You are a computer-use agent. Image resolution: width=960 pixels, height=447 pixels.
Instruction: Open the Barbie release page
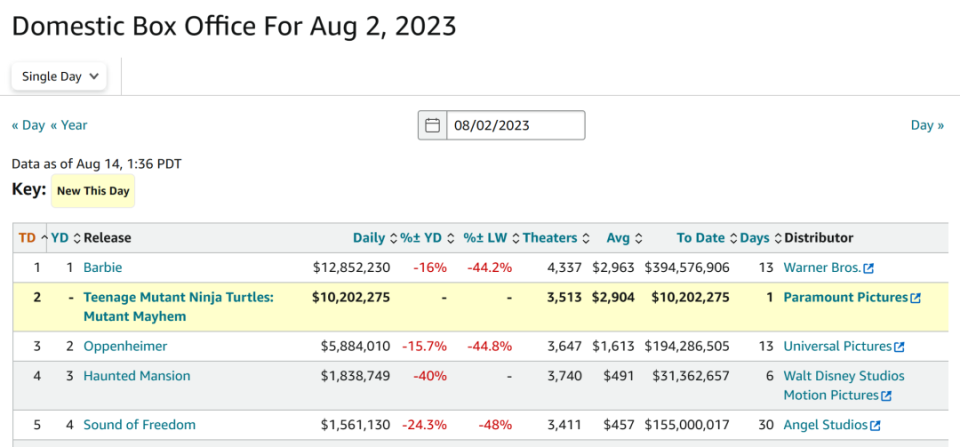[103, 268]
